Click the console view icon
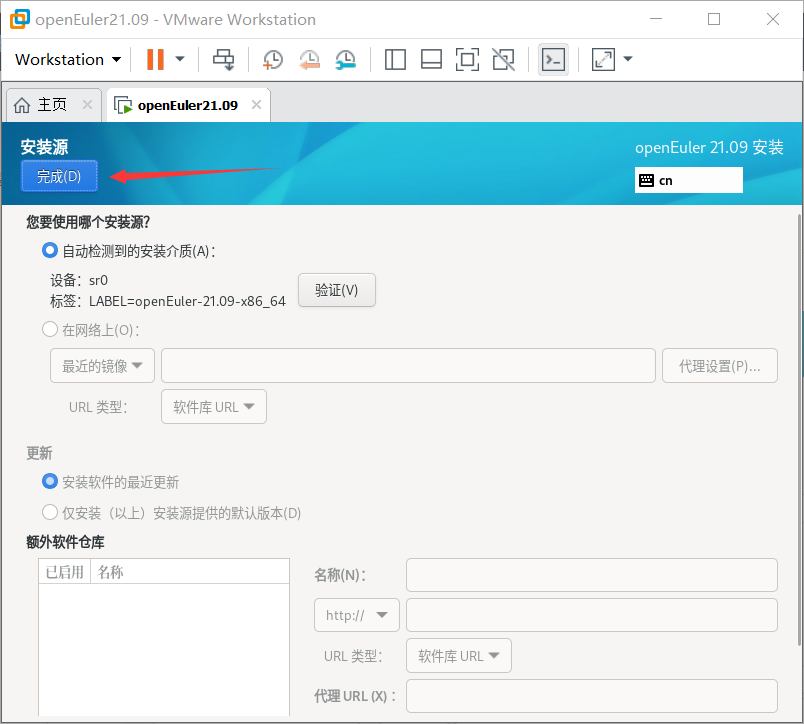 tap(553, 59)
